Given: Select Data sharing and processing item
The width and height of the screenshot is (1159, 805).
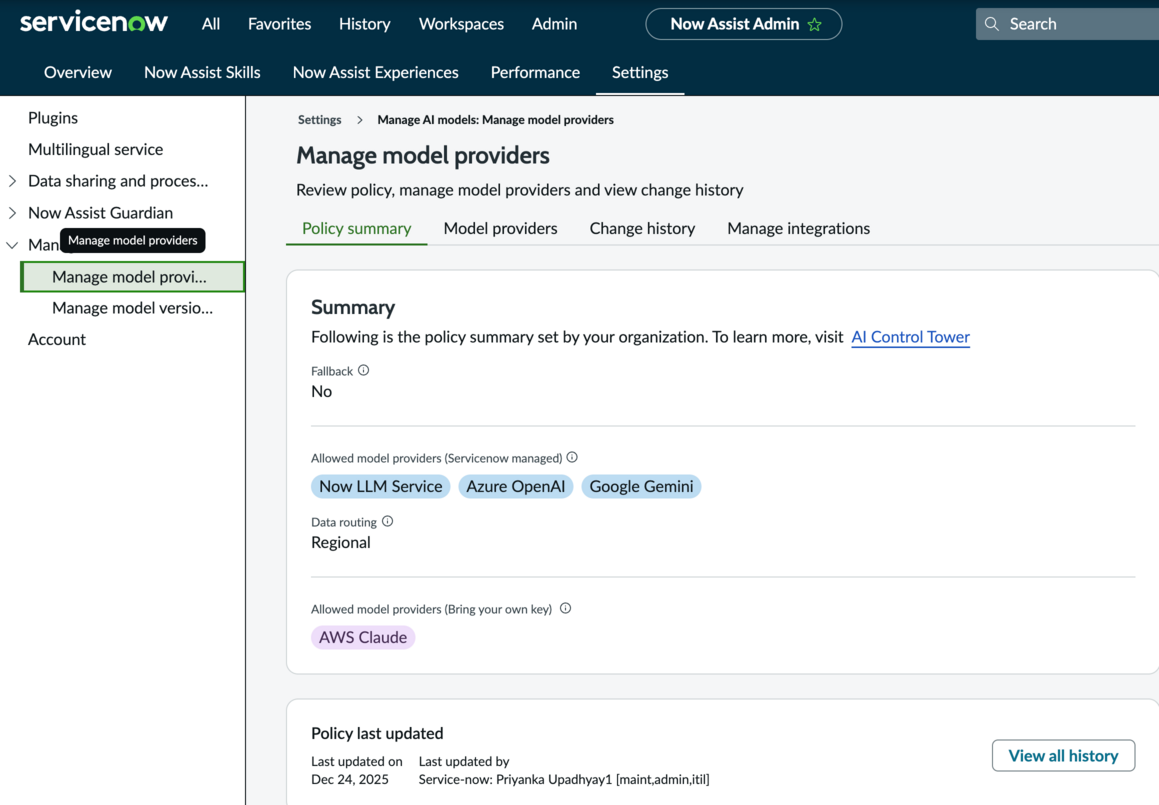Looking at the screenshot, I should pos(118,181).
